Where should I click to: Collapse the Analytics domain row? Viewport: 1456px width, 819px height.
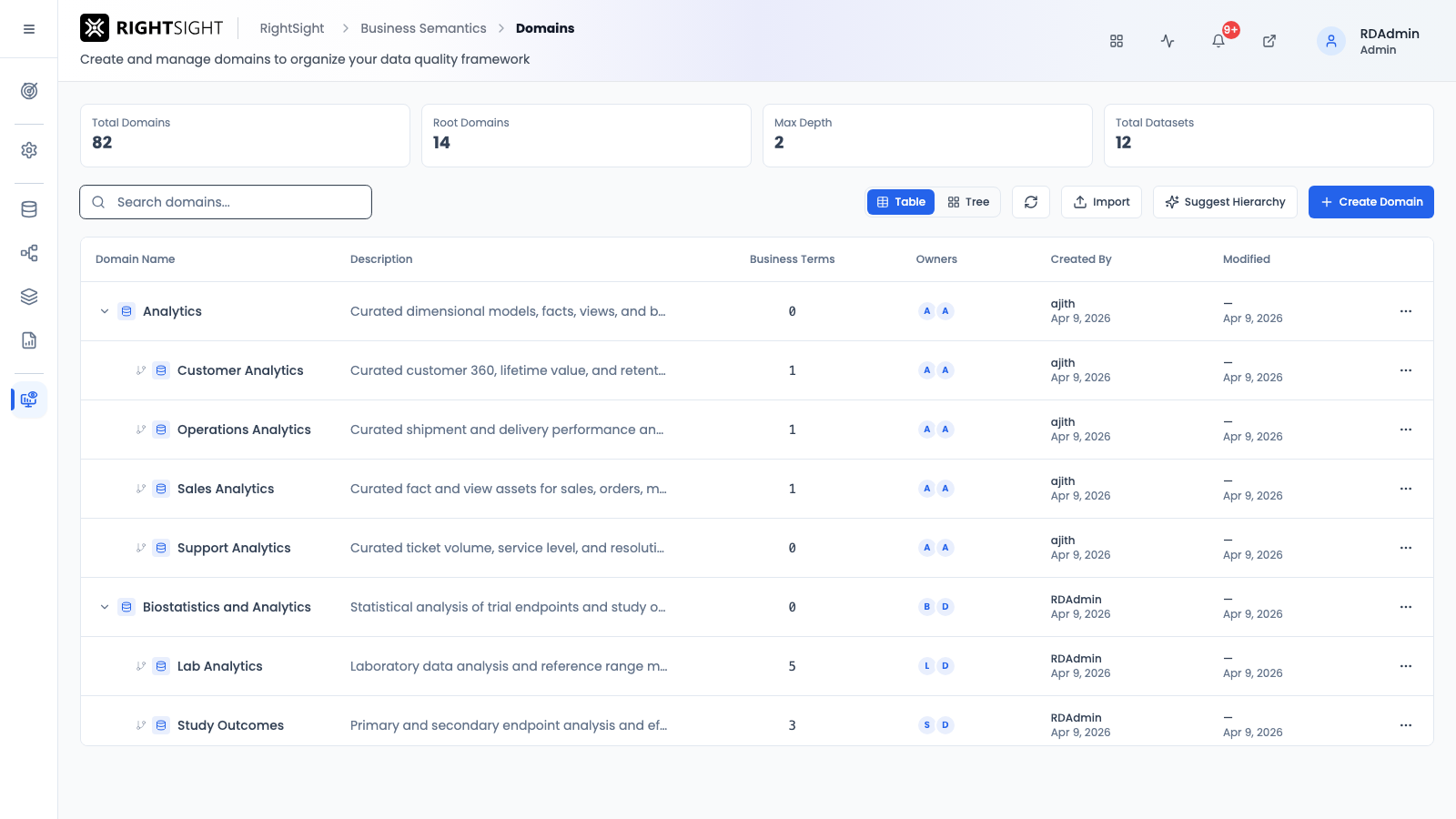pyautogui.click(x=105, y=311)
